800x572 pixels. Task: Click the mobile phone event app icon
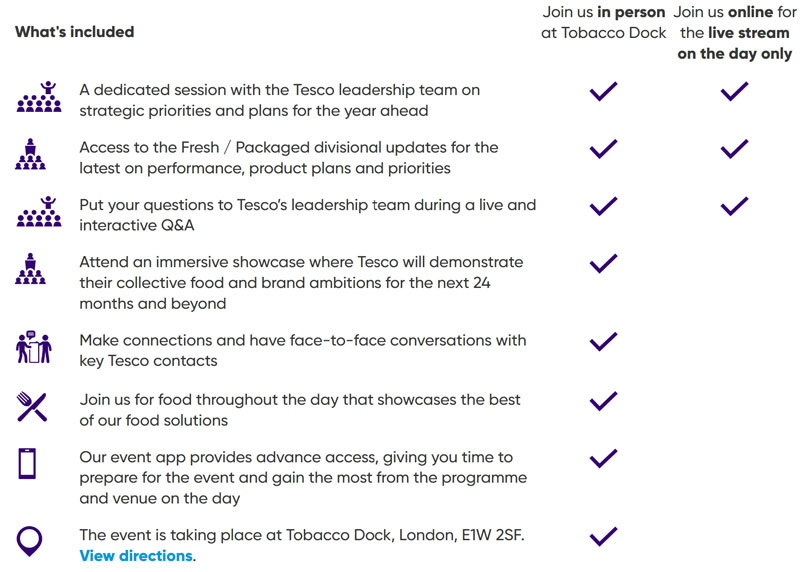click(27, 464)
